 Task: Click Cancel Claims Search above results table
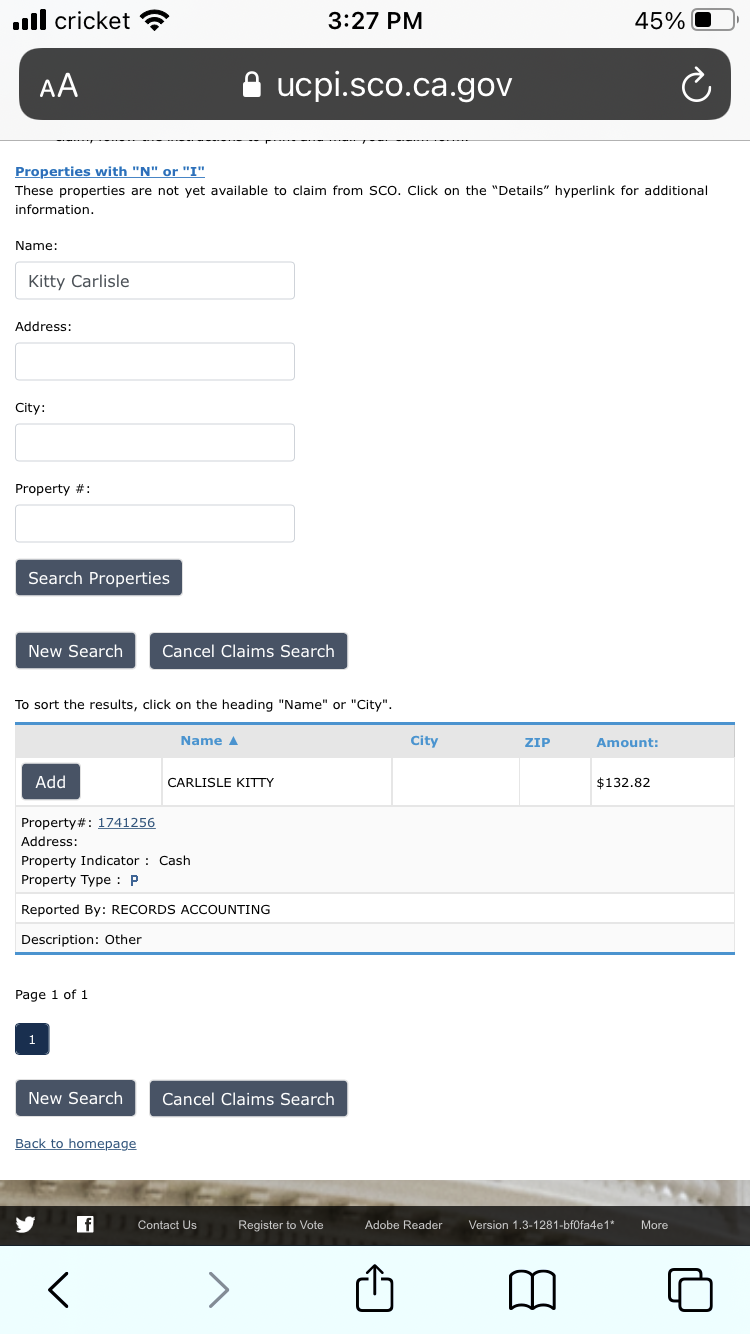248,651
